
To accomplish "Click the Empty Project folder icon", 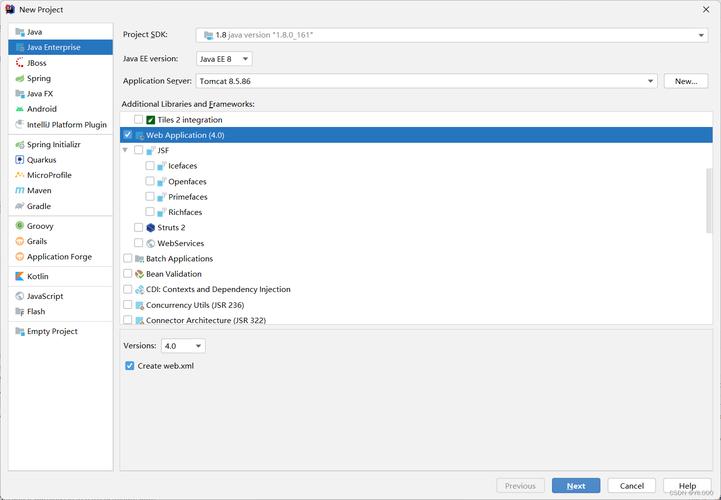I will [x=20, y=331].
